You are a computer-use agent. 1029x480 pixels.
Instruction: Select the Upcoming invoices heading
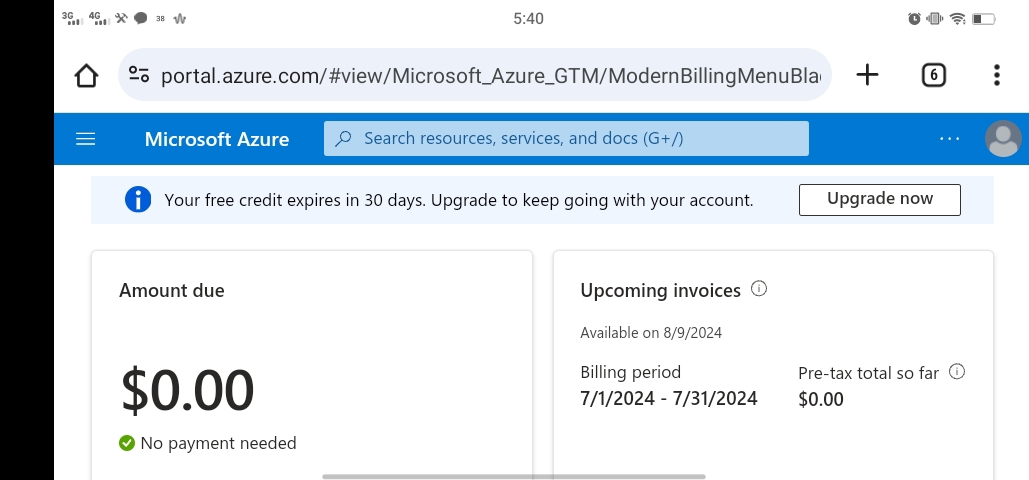(x=660, y=291)
